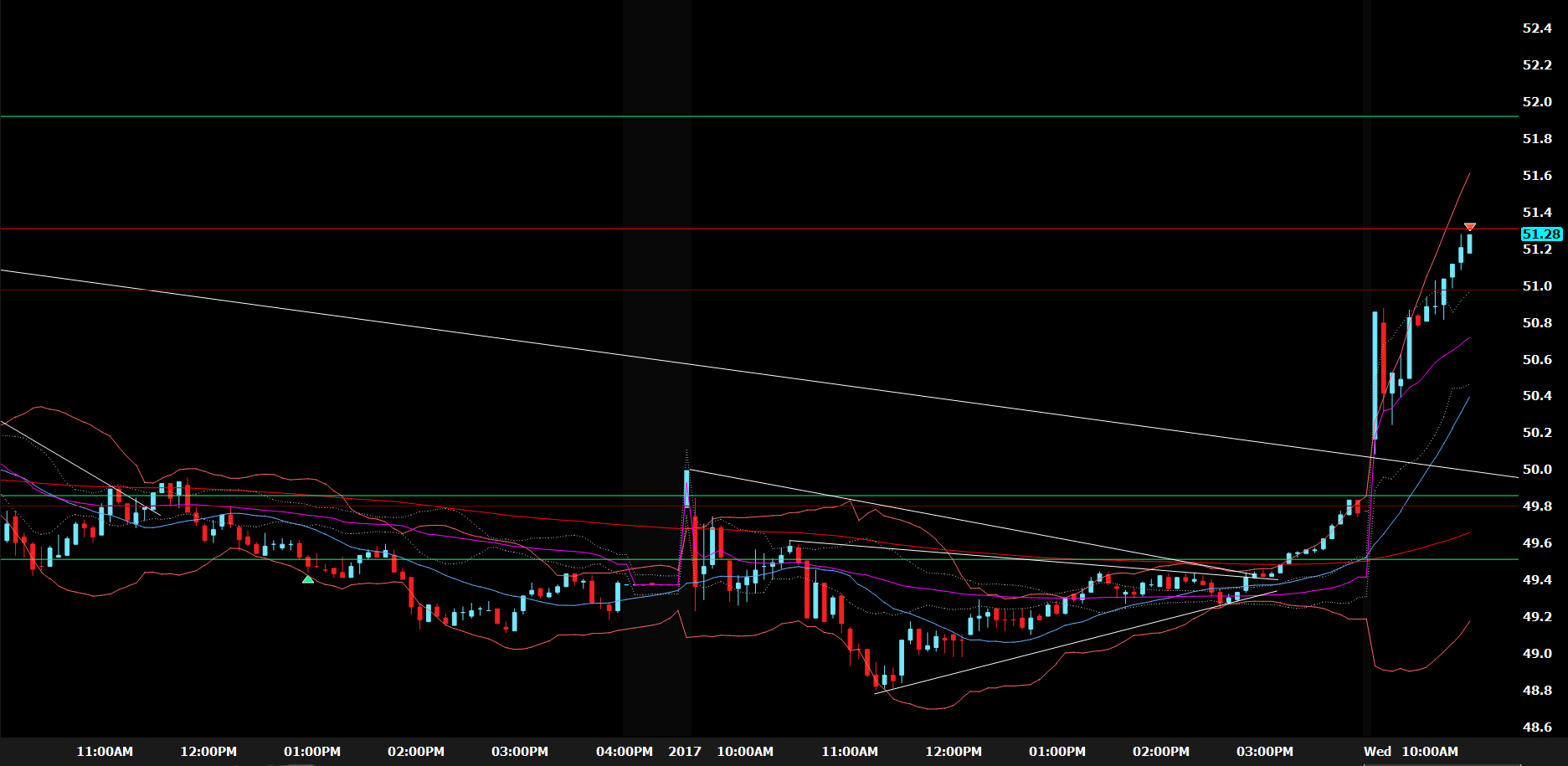Select the green horizontal line just below 52.0
The width and height of the screenshot is (1568, 766).
coord(758,116)
